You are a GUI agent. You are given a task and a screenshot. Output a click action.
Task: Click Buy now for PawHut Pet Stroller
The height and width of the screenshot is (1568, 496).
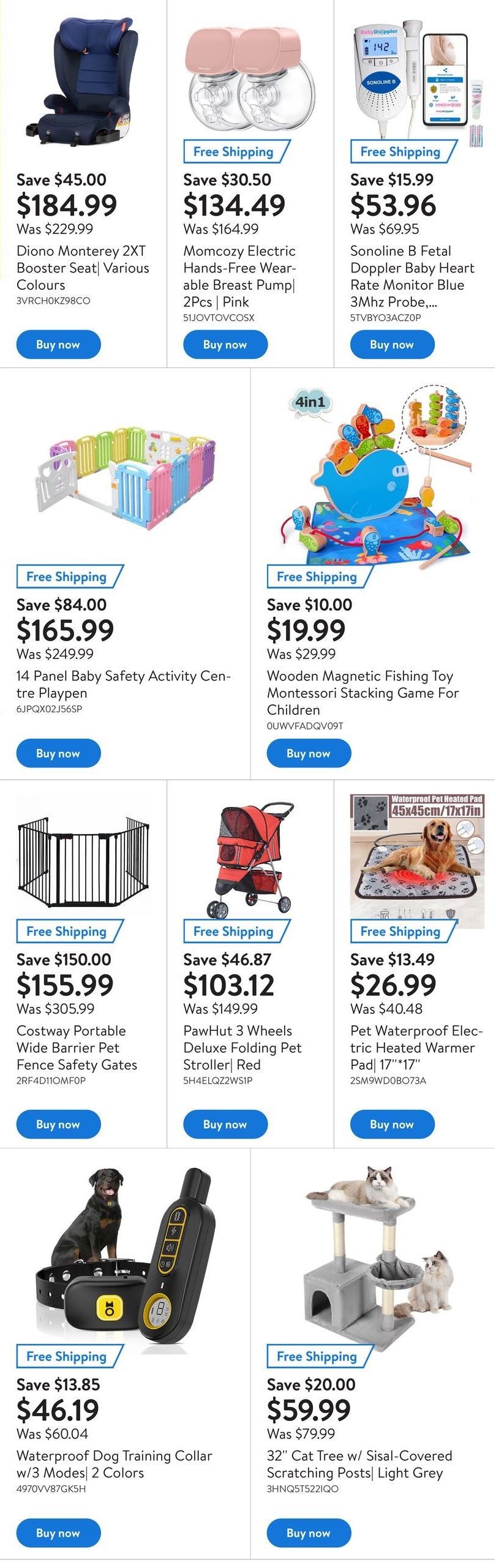click(225, 1124)
